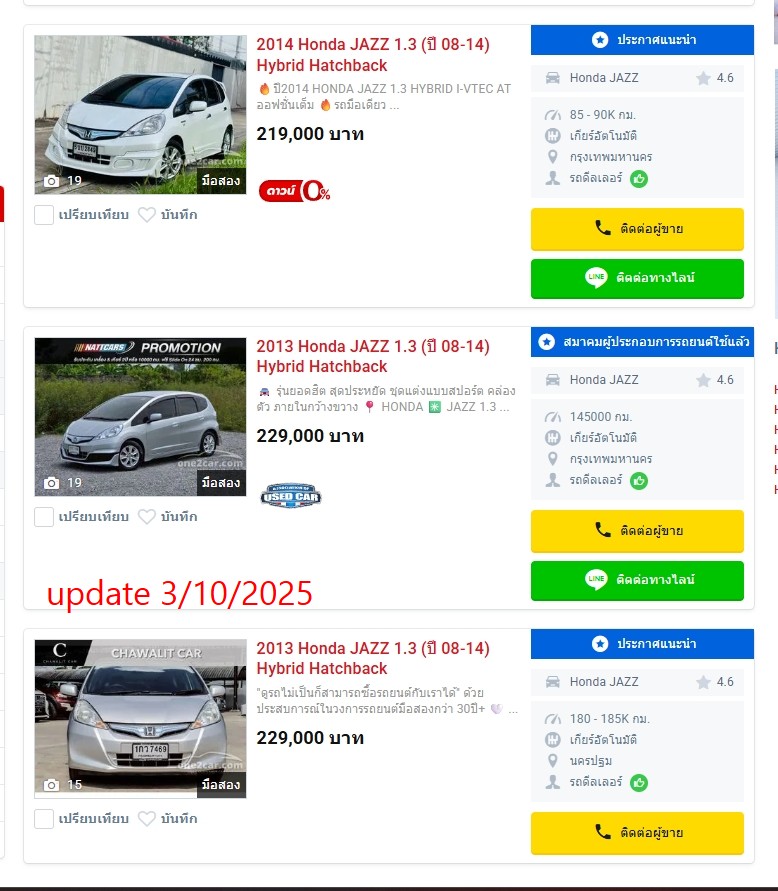Click the green LINE button on the first listing
Image resolution: width=778 pixels, height=891 pixels.
point(637,278)
